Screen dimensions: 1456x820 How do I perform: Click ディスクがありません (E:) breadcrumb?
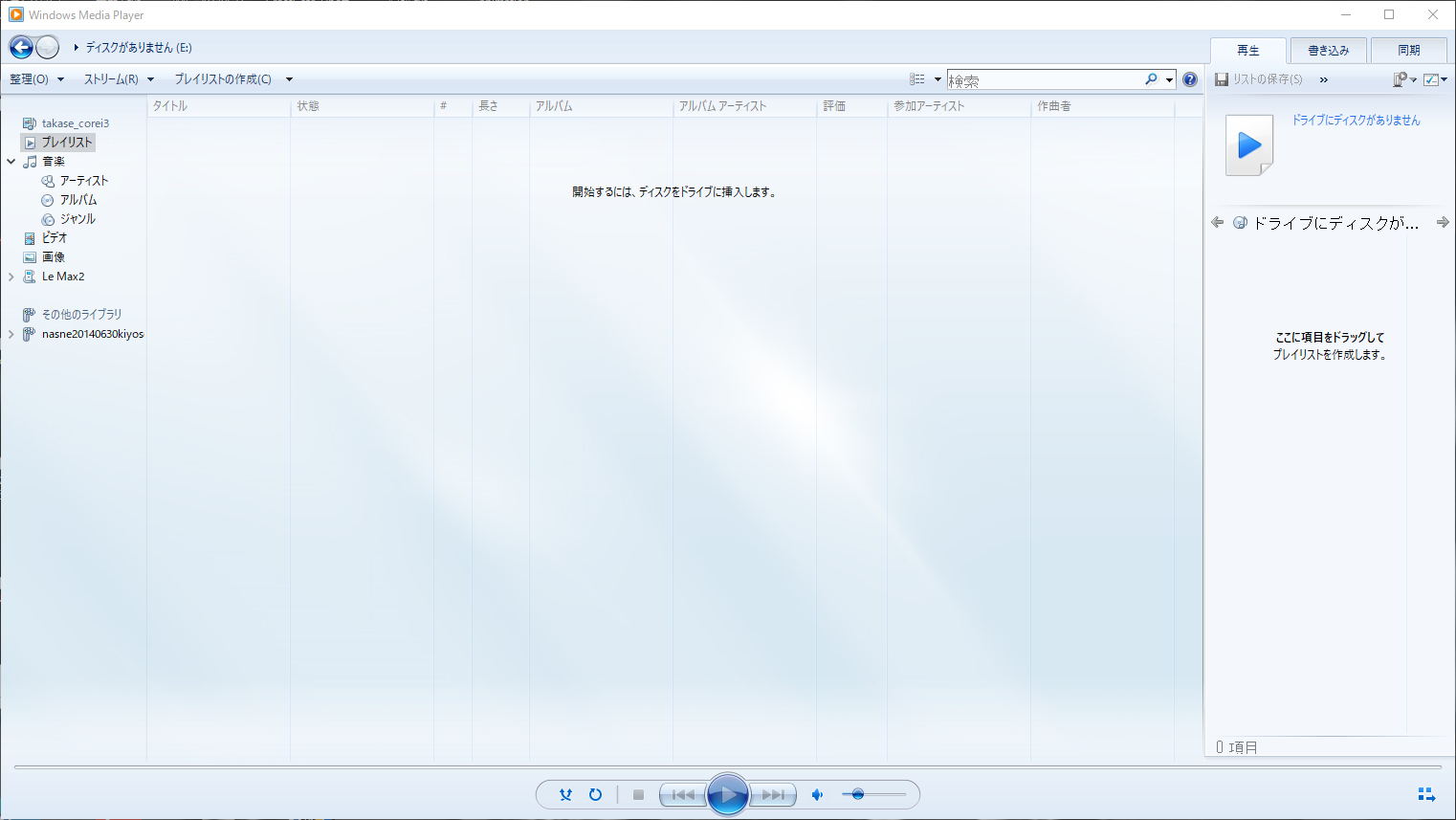click(139, 48)
